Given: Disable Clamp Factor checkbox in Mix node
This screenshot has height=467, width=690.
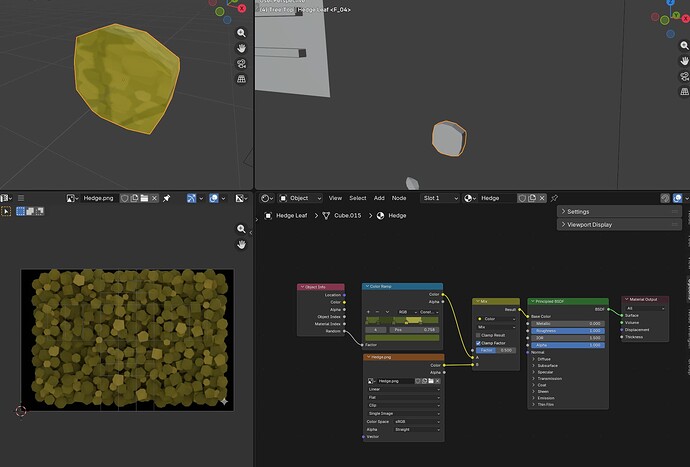Looking at the screenshot, I should tap(478, 343).
